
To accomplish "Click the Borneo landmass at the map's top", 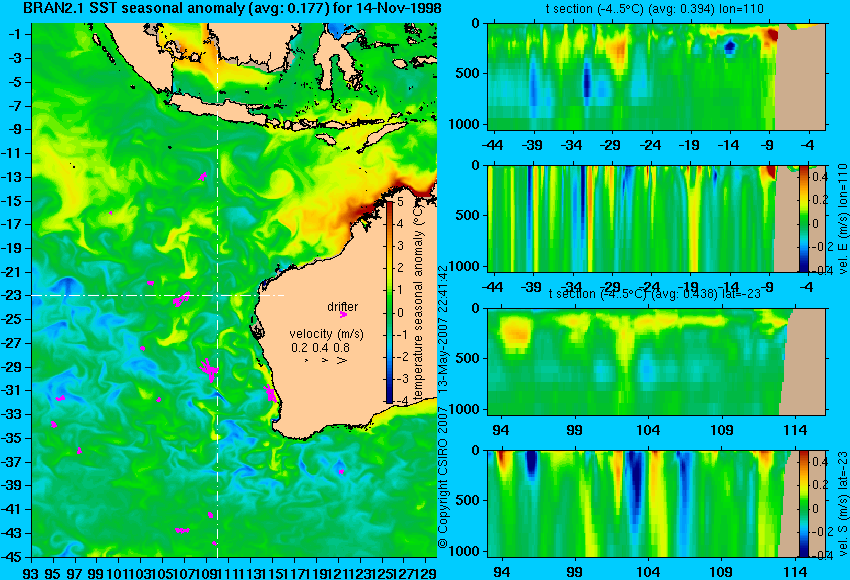I will [x=255, y=46].
